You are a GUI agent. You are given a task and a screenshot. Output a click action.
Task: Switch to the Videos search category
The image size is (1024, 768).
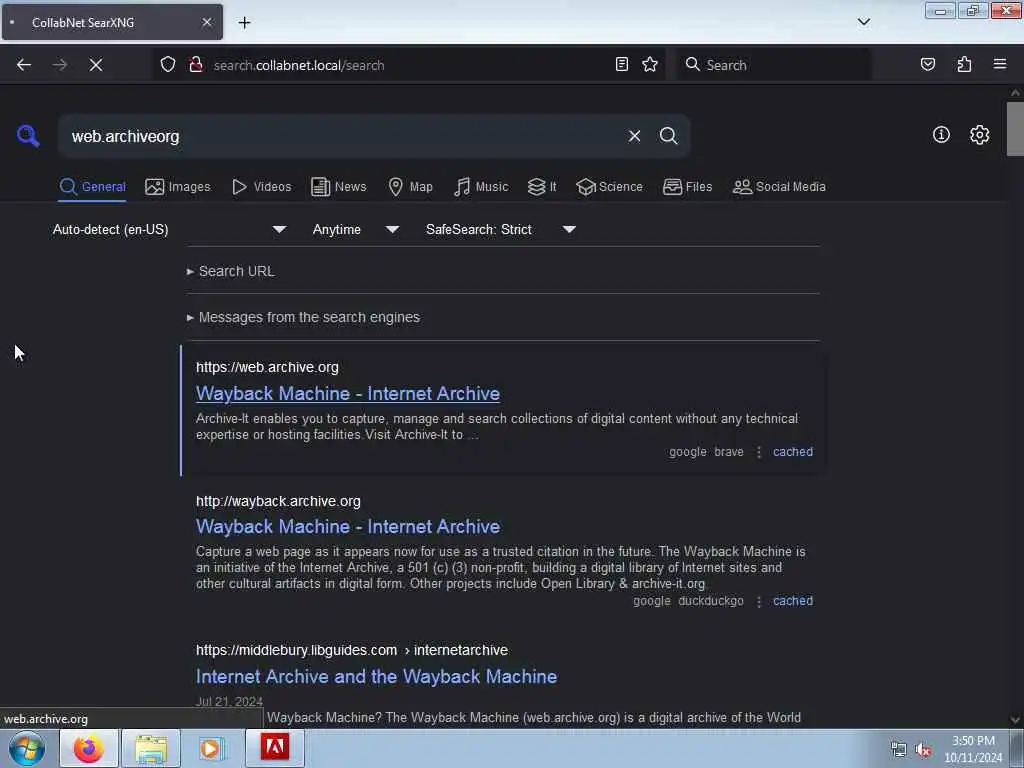click(x=261, y=187)
